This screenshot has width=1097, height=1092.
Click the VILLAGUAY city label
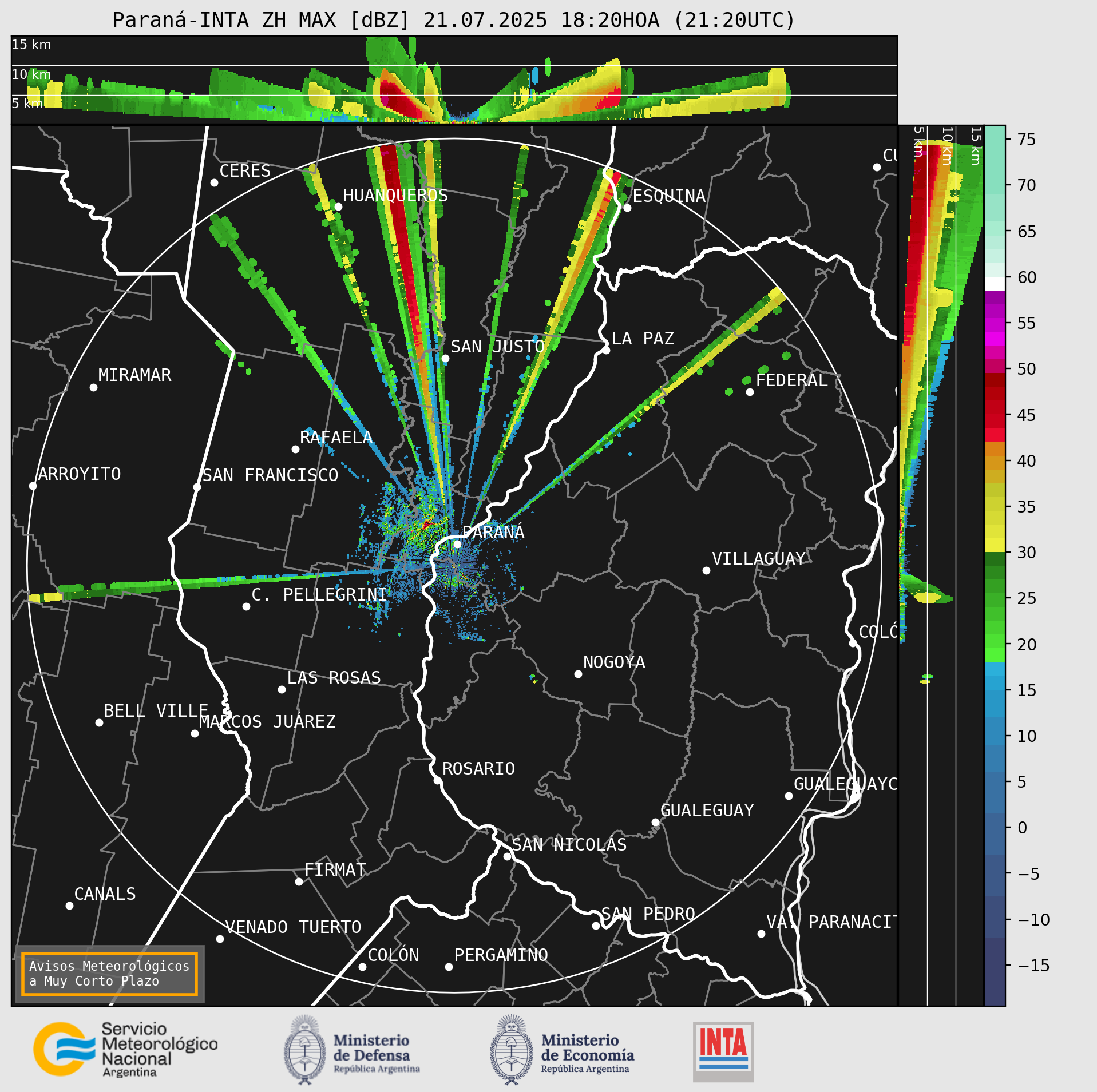[759, 558]
